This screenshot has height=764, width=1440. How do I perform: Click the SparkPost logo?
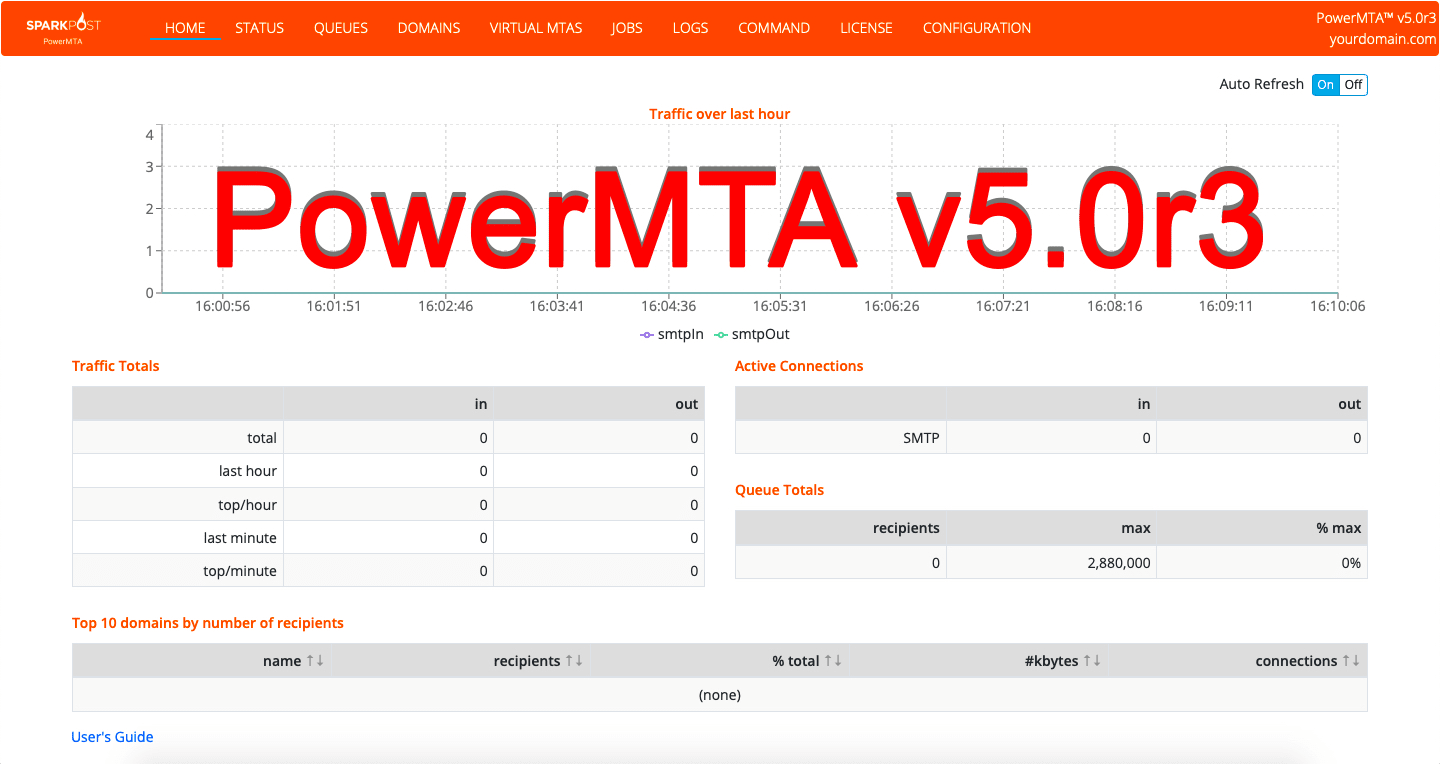[63, 27]
